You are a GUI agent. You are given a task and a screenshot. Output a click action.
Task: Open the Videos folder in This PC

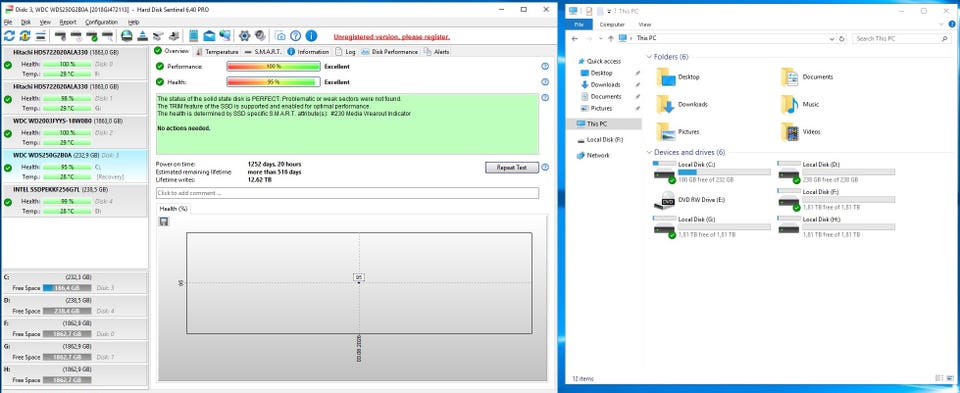[x=801, y=132]
